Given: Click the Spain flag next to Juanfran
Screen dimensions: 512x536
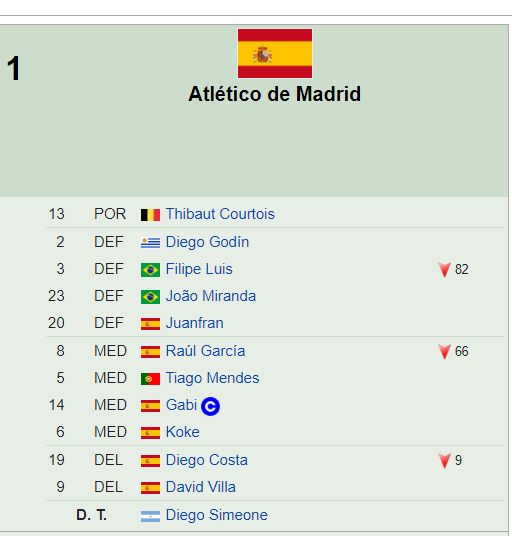Looking at the screenshot, I should (x=150, y=324).
